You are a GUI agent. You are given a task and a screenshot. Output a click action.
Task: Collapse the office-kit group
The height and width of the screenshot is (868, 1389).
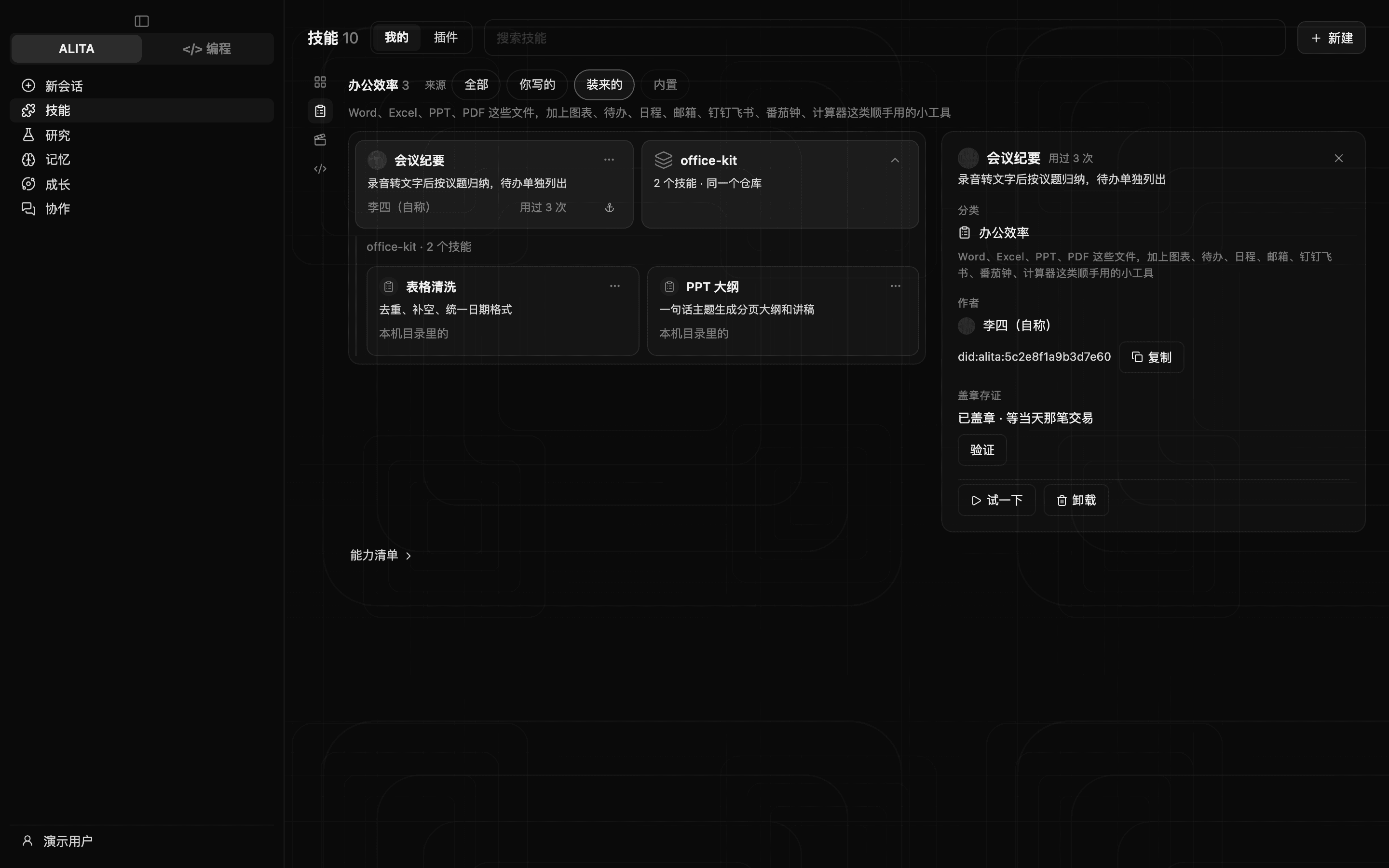coord(895,160)
